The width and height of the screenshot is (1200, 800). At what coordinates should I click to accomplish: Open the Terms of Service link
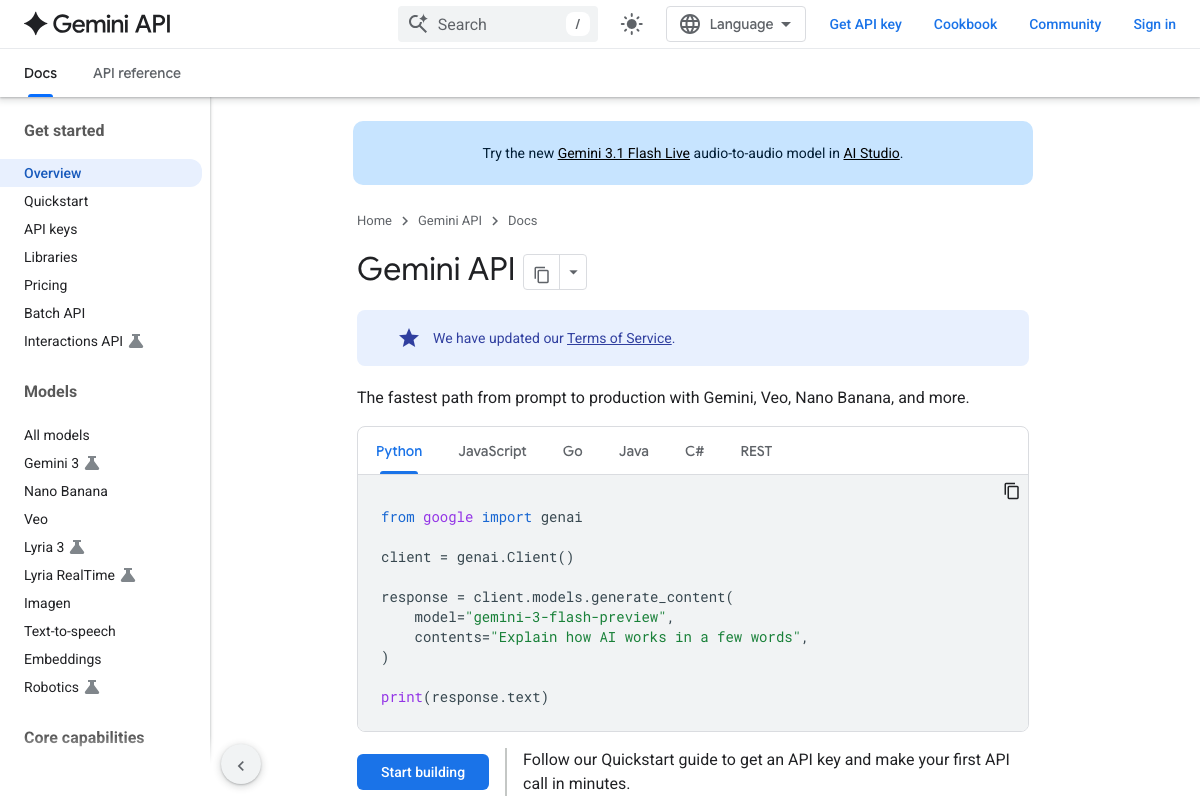tap(618, 337)
